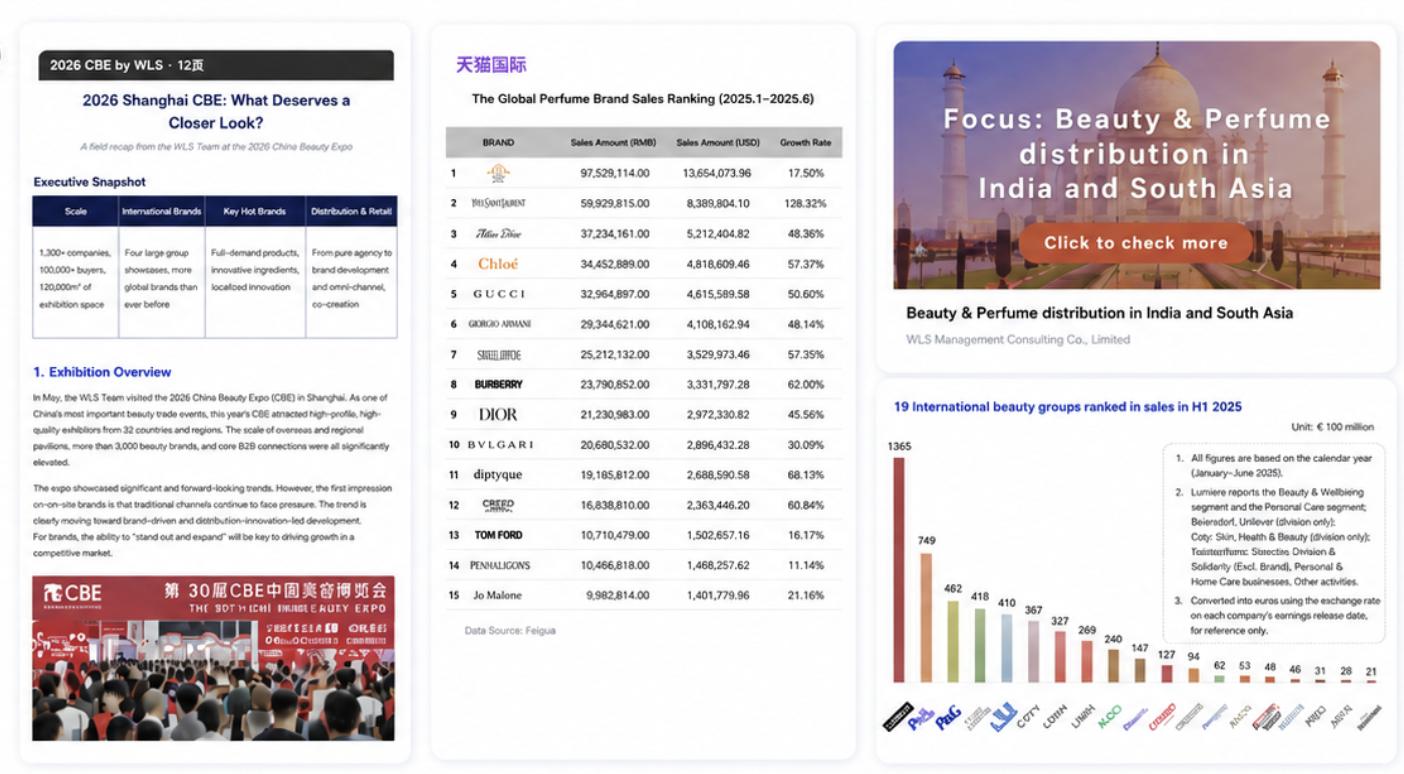Select the "BRAND" table header
The height and width of the screenshot is (774, 1404).
[x=498, y=143]
